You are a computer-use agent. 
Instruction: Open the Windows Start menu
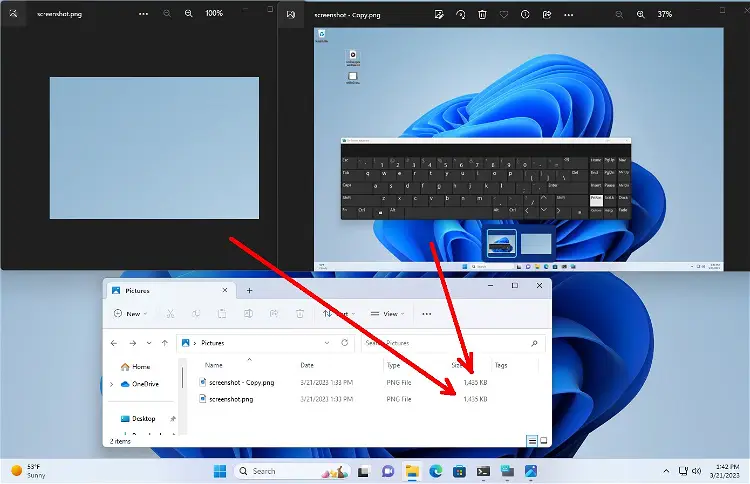tap(219, 471)
